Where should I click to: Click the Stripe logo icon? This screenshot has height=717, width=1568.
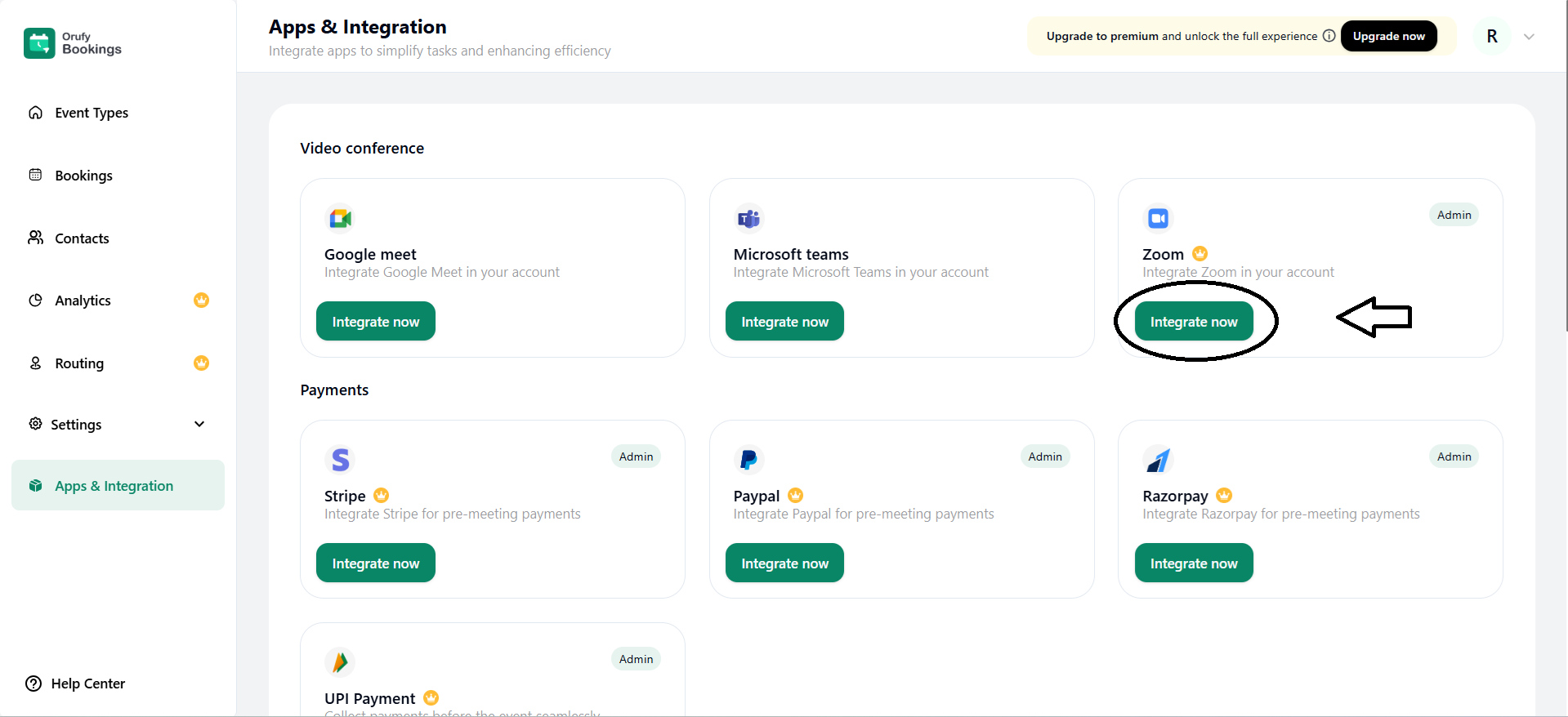coord(340,461)
